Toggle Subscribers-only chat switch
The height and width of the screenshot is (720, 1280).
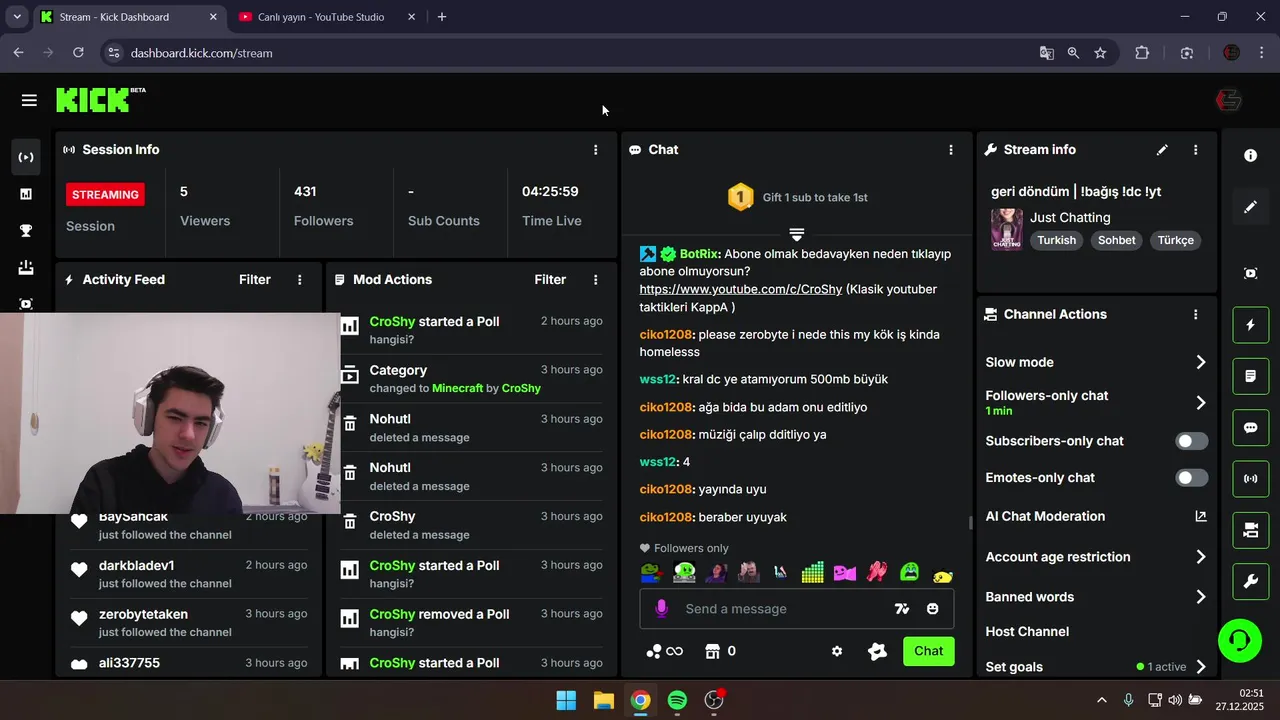pos(1191,441)
